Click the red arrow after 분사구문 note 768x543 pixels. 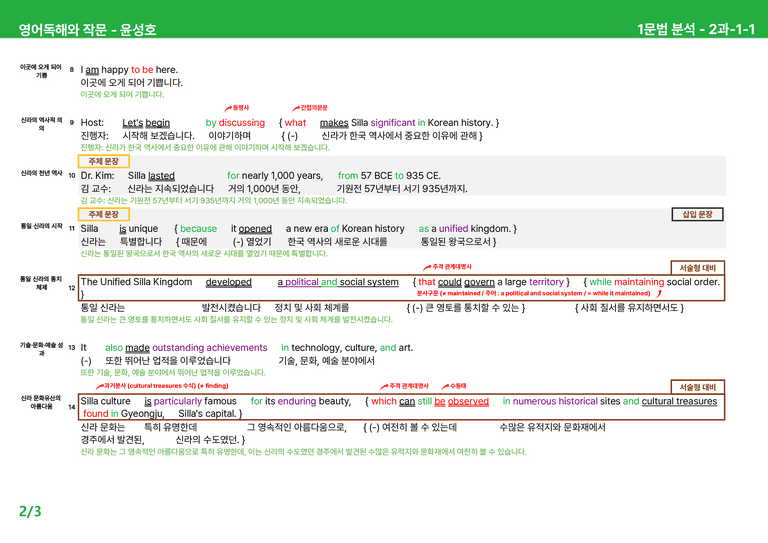click(659, 293)
